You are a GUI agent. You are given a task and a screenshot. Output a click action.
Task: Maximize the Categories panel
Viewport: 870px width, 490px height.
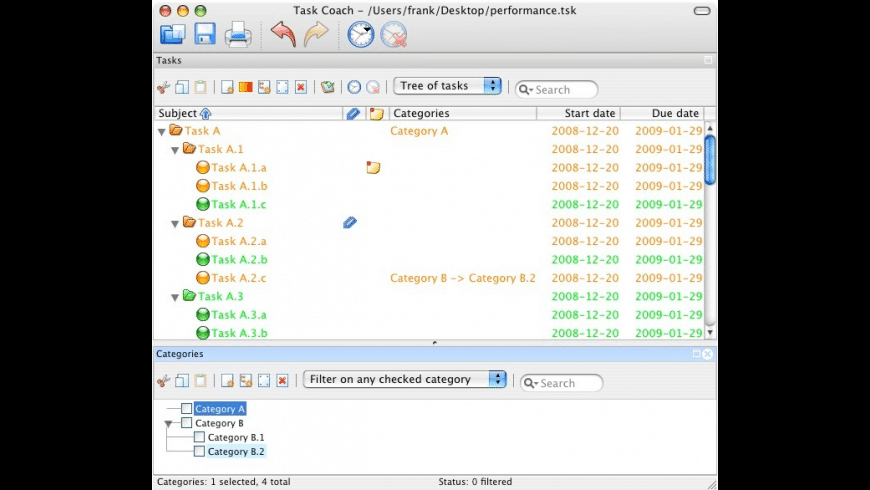pyautogui.click(x=696, y=353)
